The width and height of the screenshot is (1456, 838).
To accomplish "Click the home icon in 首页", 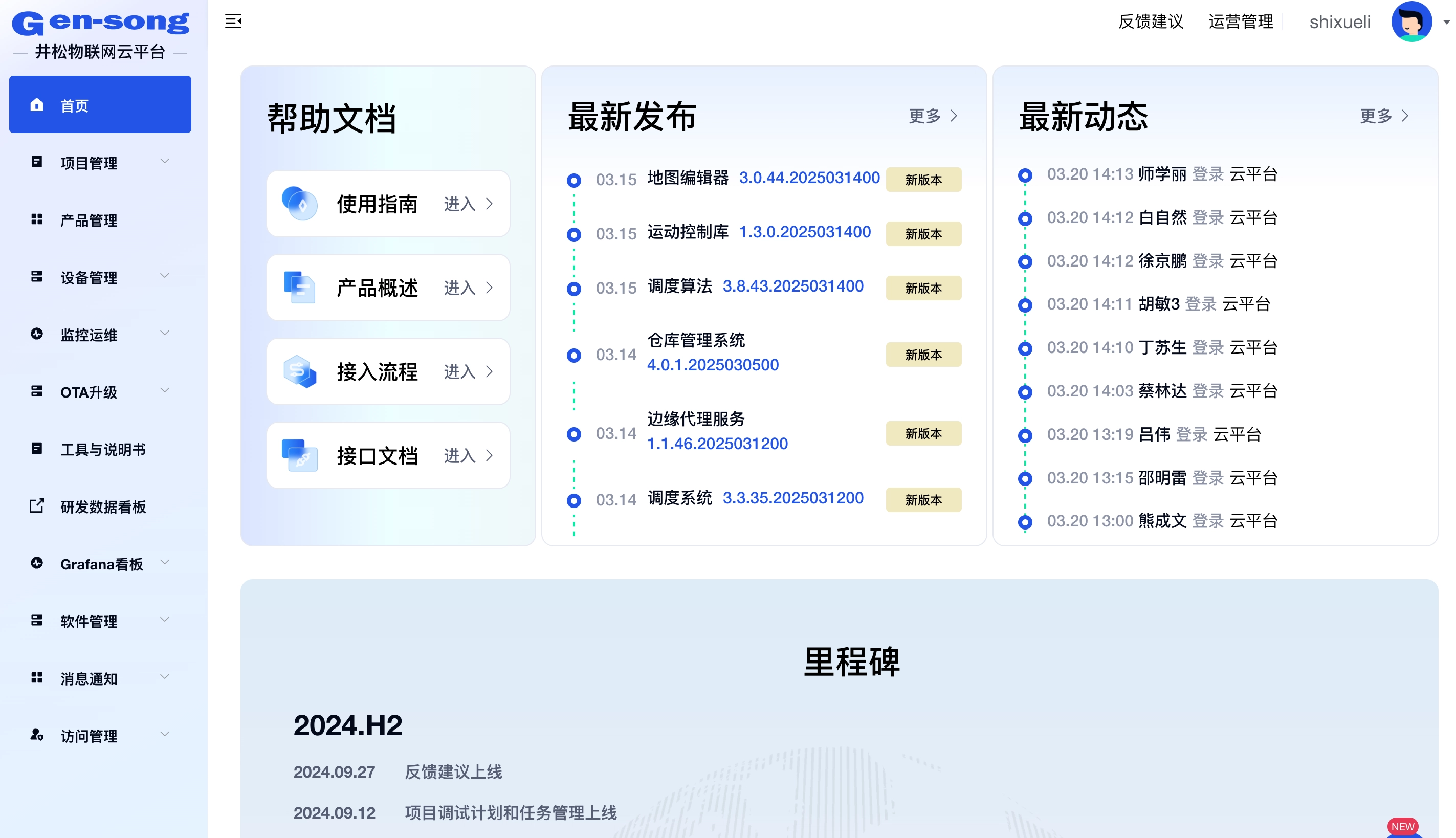I will coord(37,105).
